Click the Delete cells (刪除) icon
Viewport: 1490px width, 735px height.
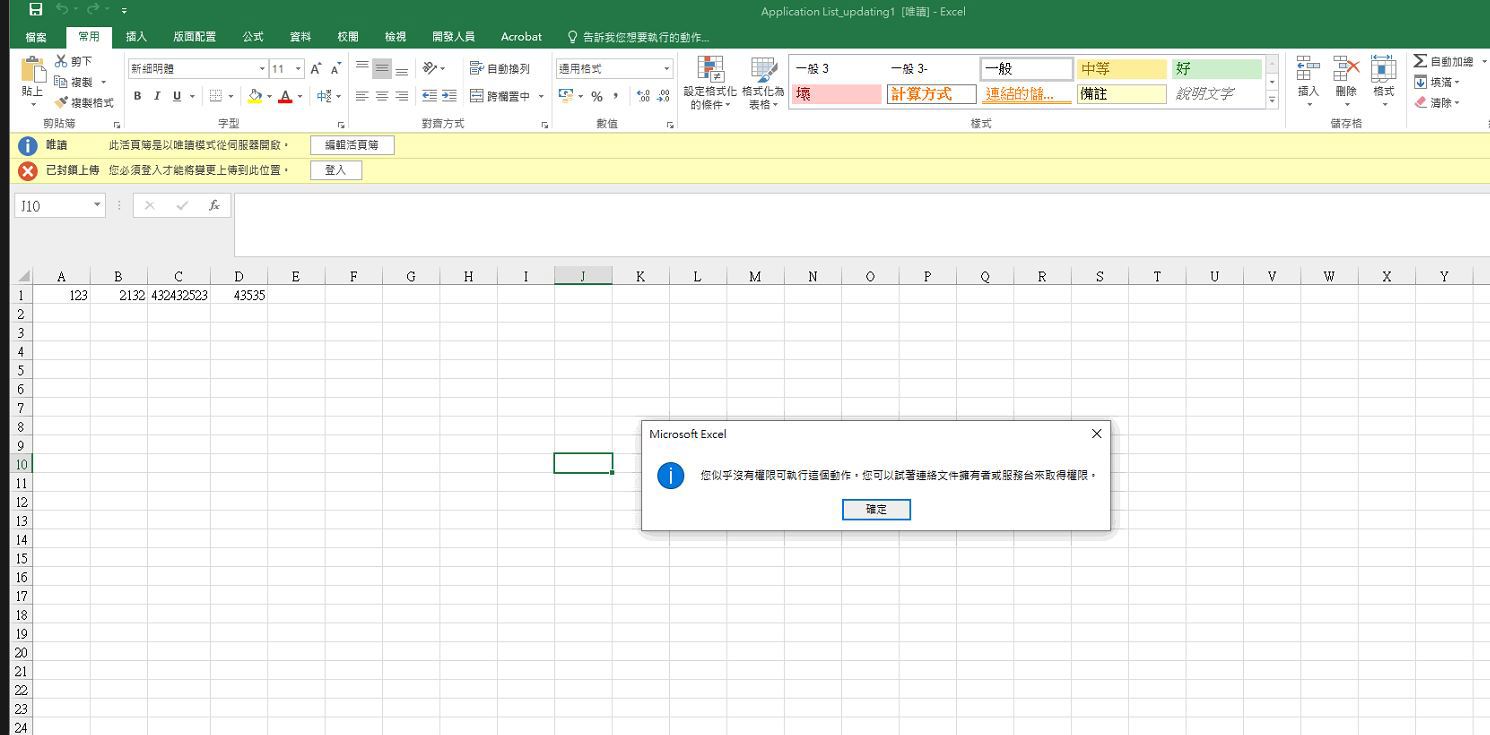click(1346, 68)
